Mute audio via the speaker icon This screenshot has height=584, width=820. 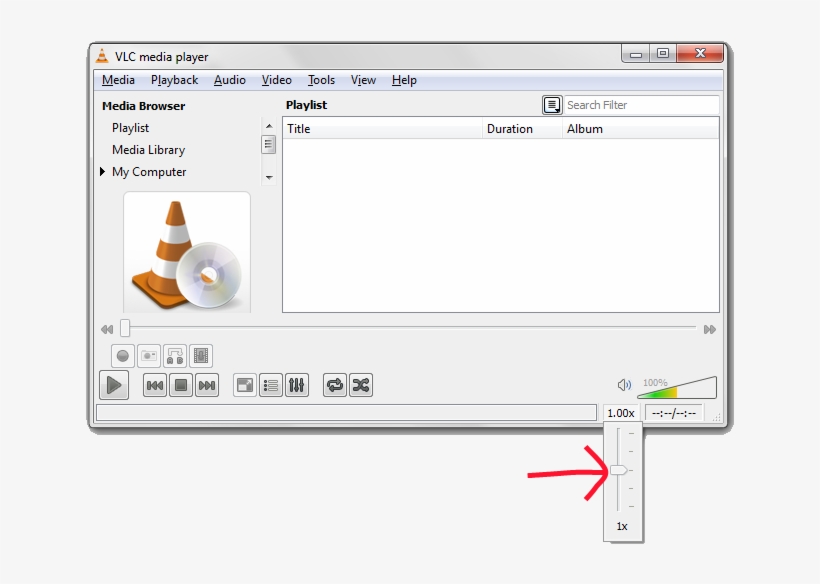point(624,385)
